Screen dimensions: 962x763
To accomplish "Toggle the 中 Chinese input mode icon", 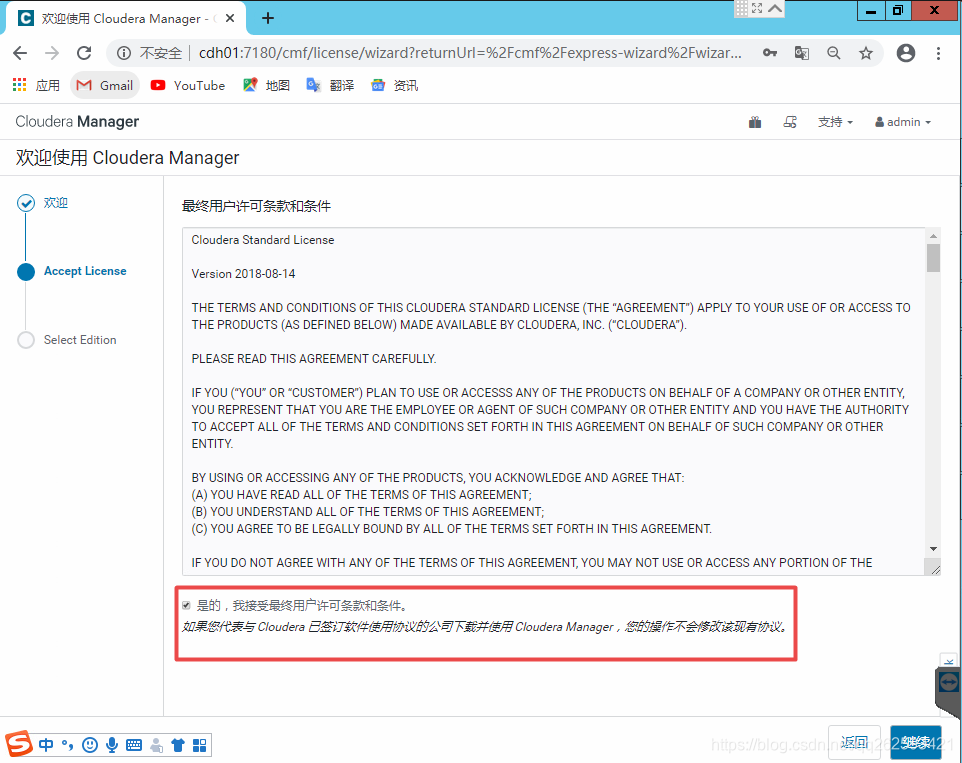I will click(46, 745).
